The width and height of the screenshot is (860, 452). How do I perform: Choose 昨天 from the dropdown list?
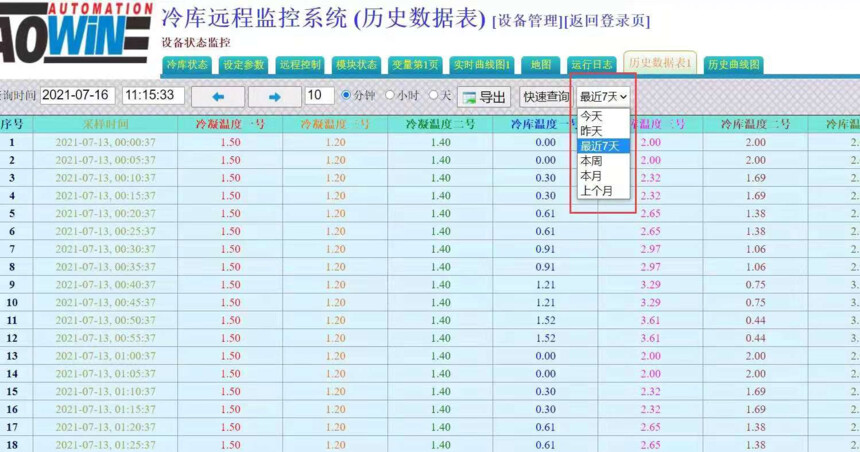(603, 131)
